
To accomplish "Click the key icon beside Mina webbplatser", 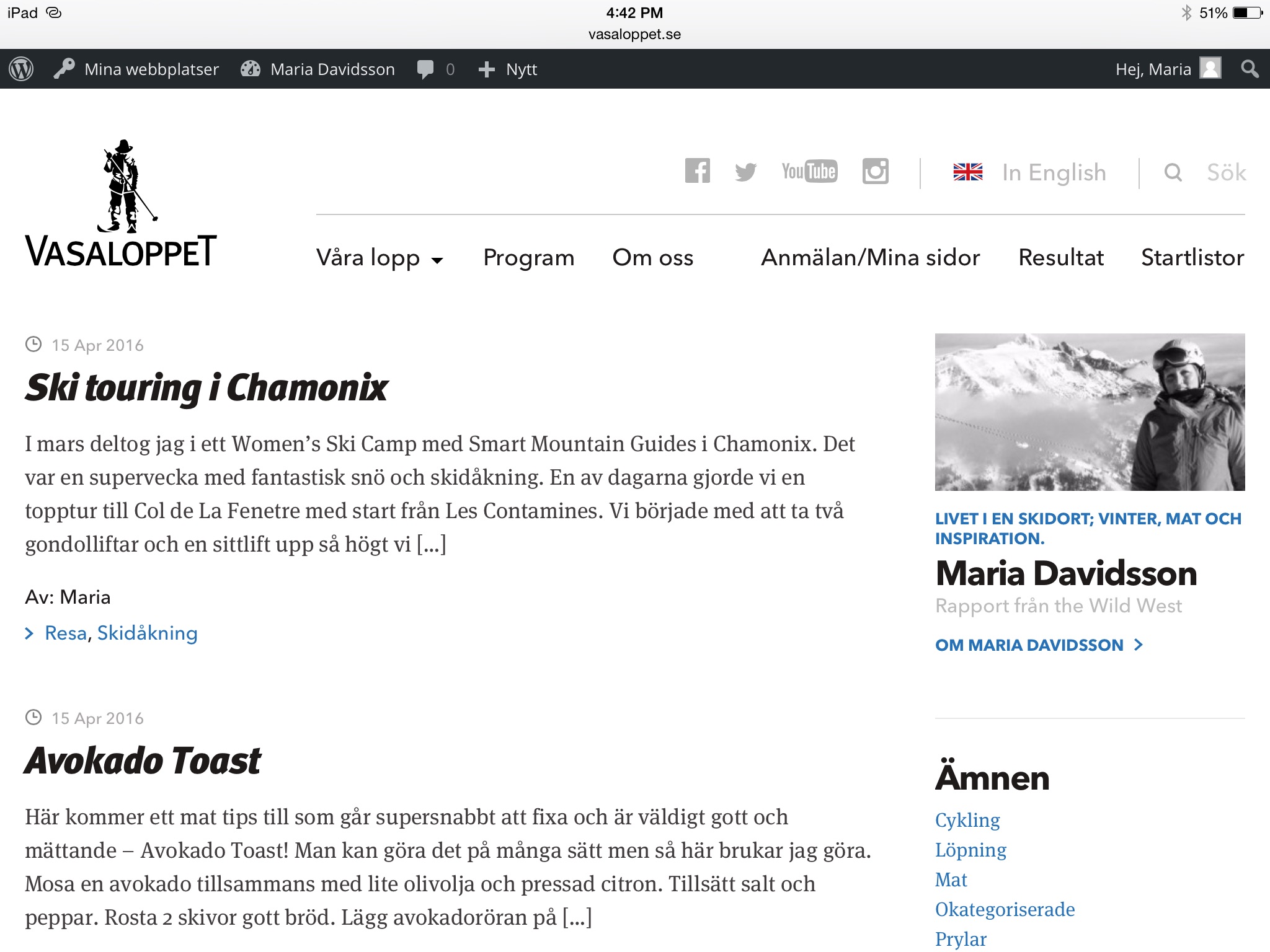I will [64, 69].
